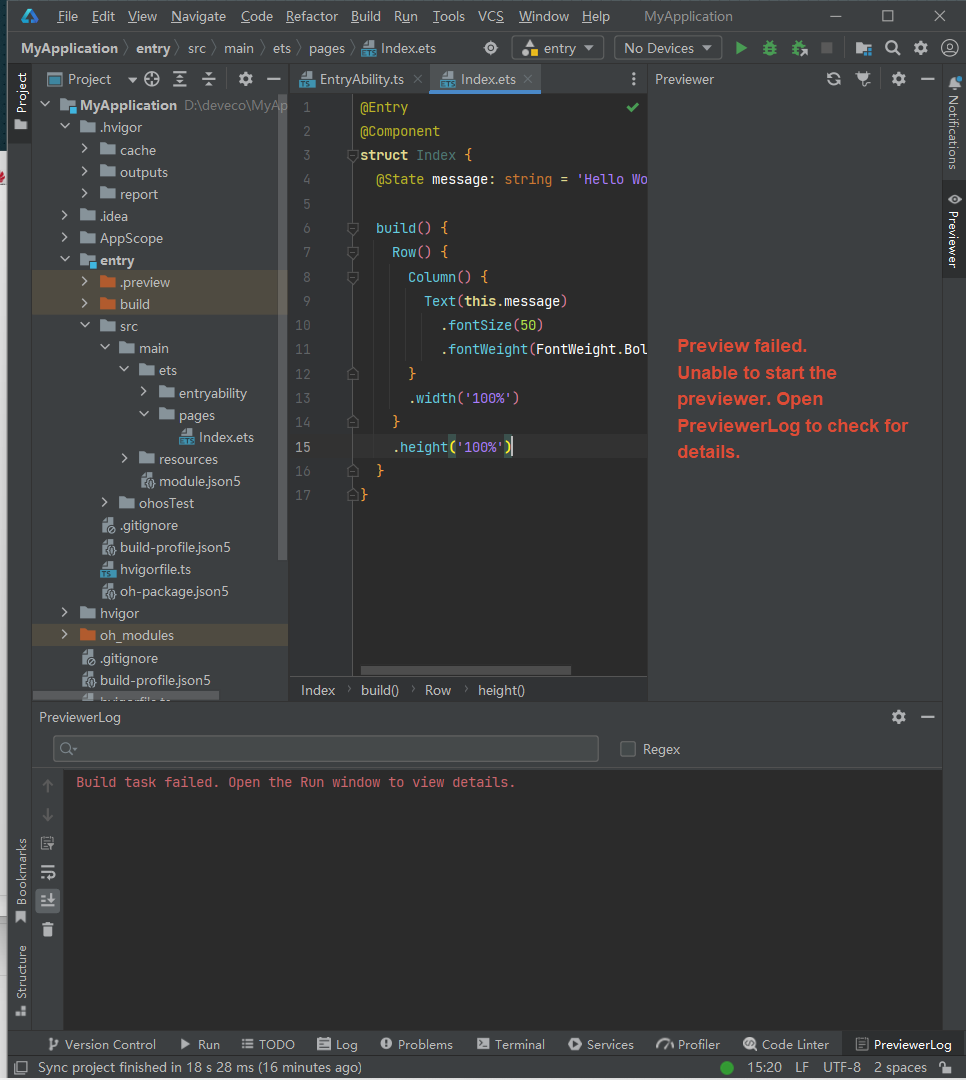Open the Run tool window
The height and width of the screenshot is (1080, 966).
click(x=200, y=1044)
